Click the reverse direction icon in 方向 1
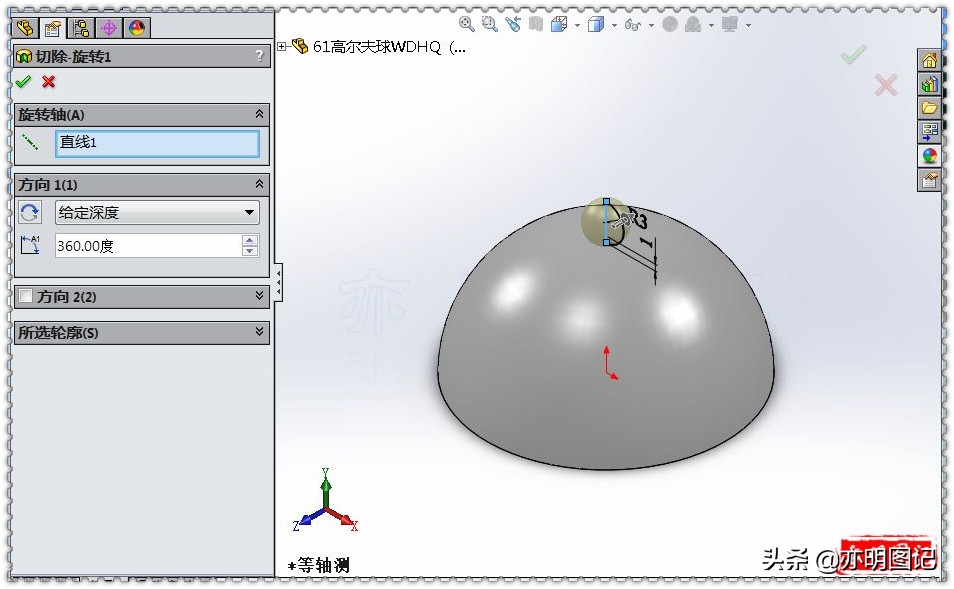 click(29, 212)
